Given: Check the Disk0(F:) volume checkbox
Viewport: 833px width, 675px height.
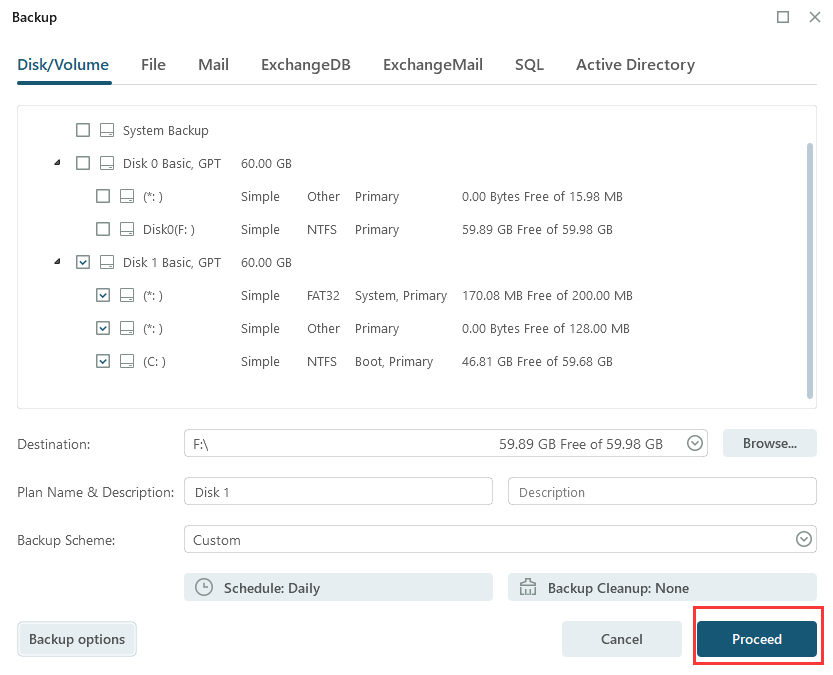Looking at the screenshot, I should click(x=103, y=230).
